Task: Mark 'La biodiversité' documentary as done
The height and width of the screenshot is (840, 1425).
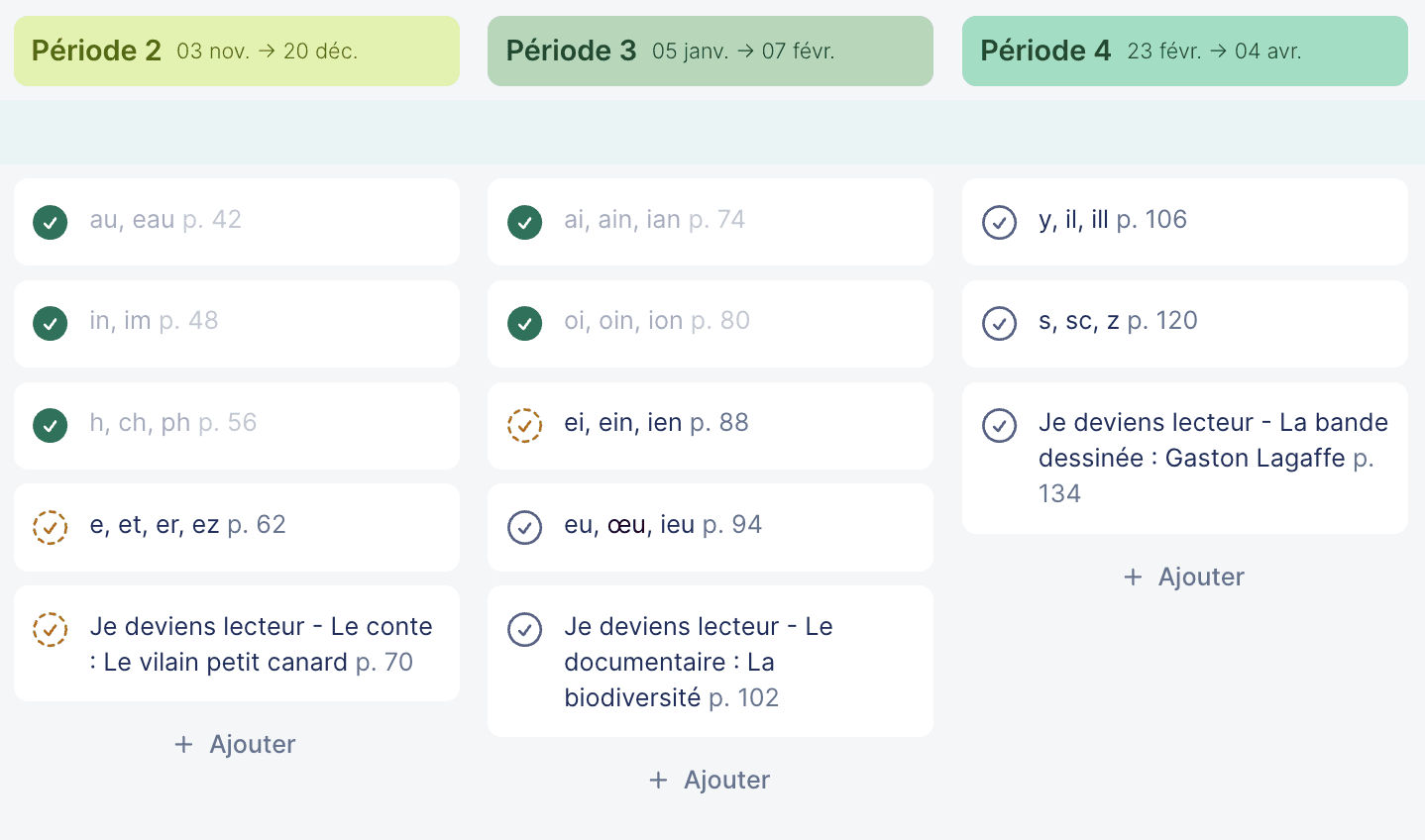Action: pyautogui.click(x=524, y=629)
